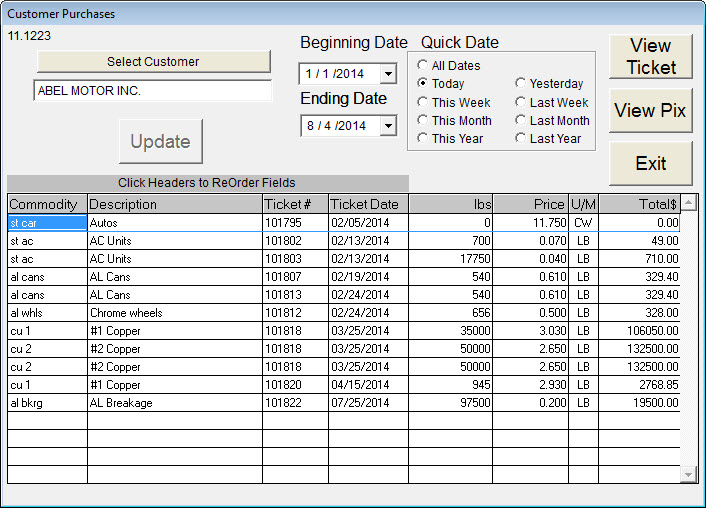
Task: Click the lbs value 656
Action: pos(451,313)
